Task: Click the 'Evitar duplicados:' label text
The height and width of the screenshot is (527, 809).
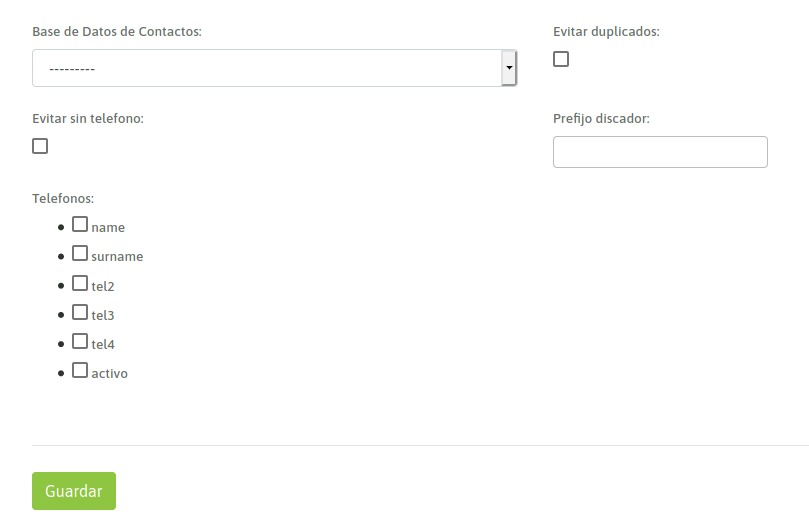Action: (x=606, y=32)
